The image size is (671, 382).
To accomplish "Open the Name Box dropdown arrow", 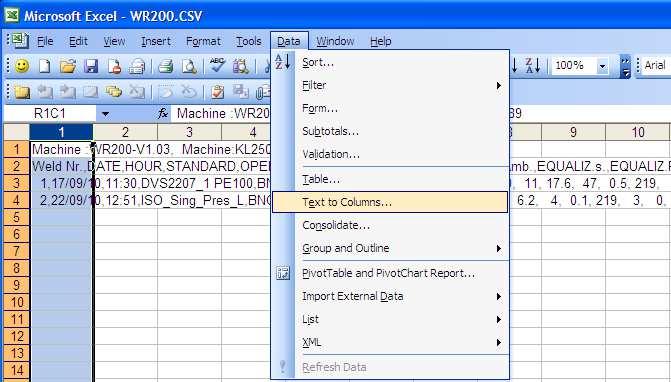I will (x=105, y=114).
